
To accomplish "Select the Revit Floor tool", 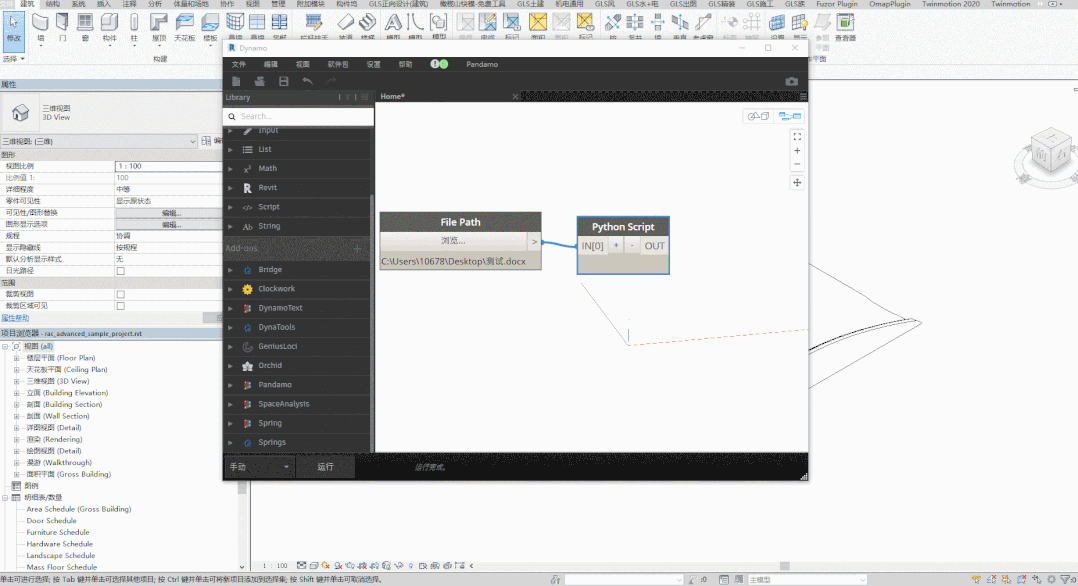I will 210,27.
